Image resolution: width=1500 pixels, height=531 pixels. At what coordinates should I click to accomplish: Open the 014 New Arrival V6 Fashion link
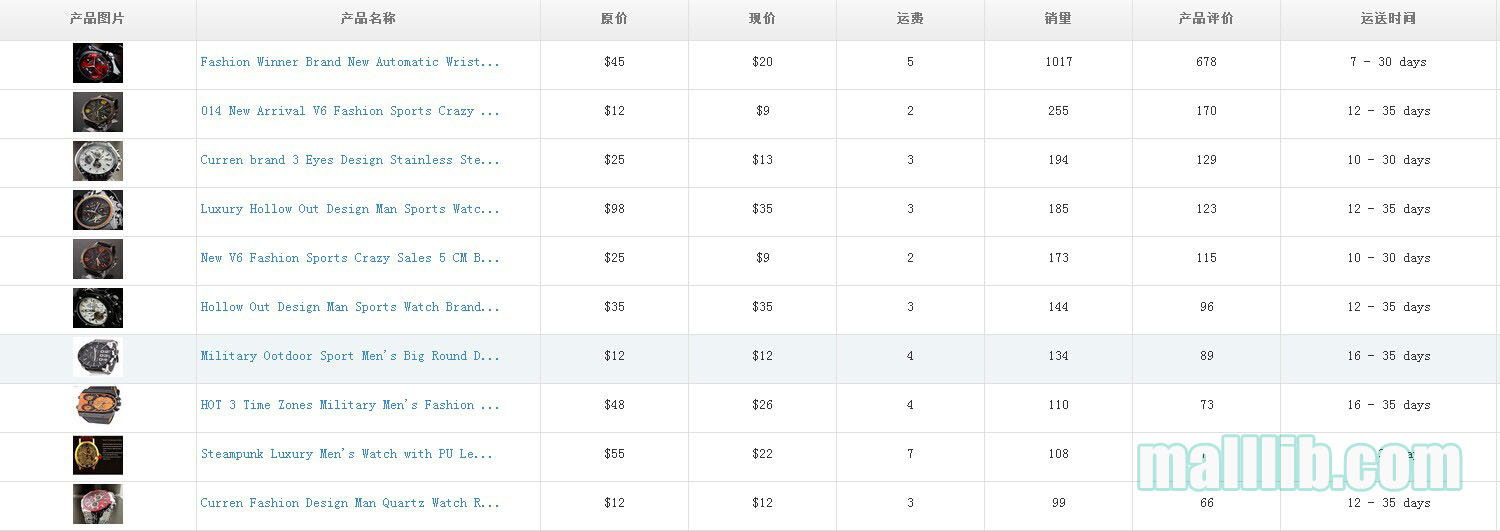350,111
